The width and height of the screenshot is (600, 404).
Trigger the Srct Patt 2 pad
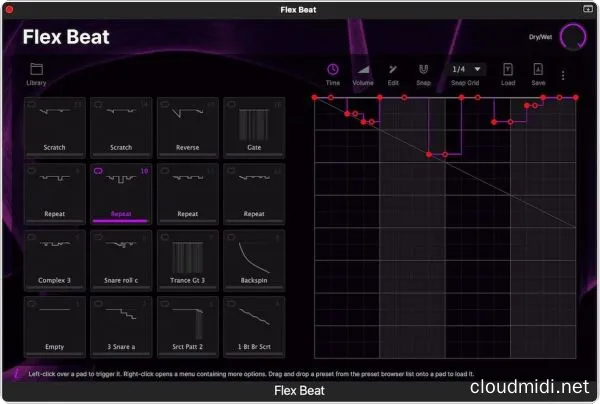[x=188, y=327]
